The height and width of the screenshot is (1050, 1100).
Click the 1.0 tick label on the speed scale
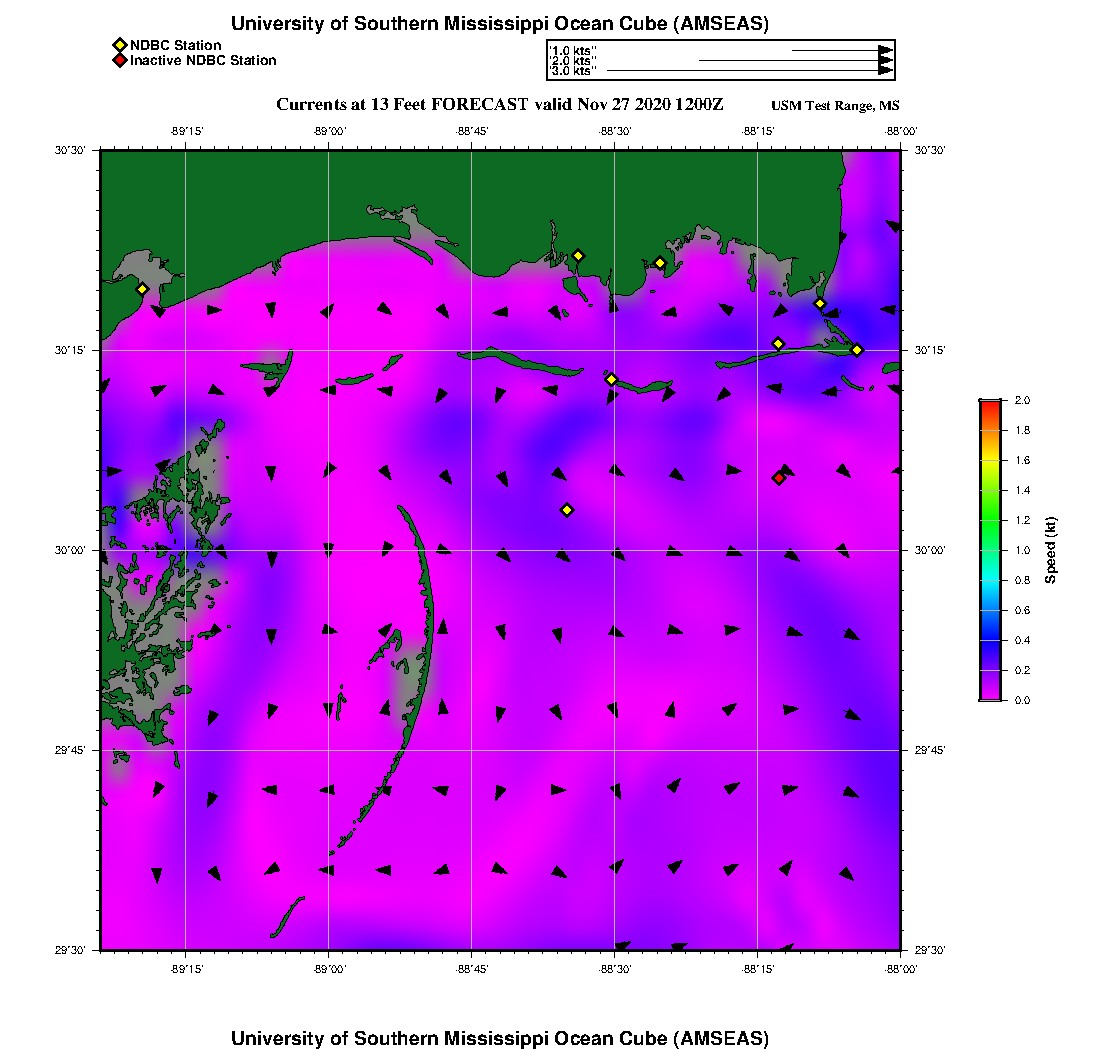click(x=1022, y=550)
